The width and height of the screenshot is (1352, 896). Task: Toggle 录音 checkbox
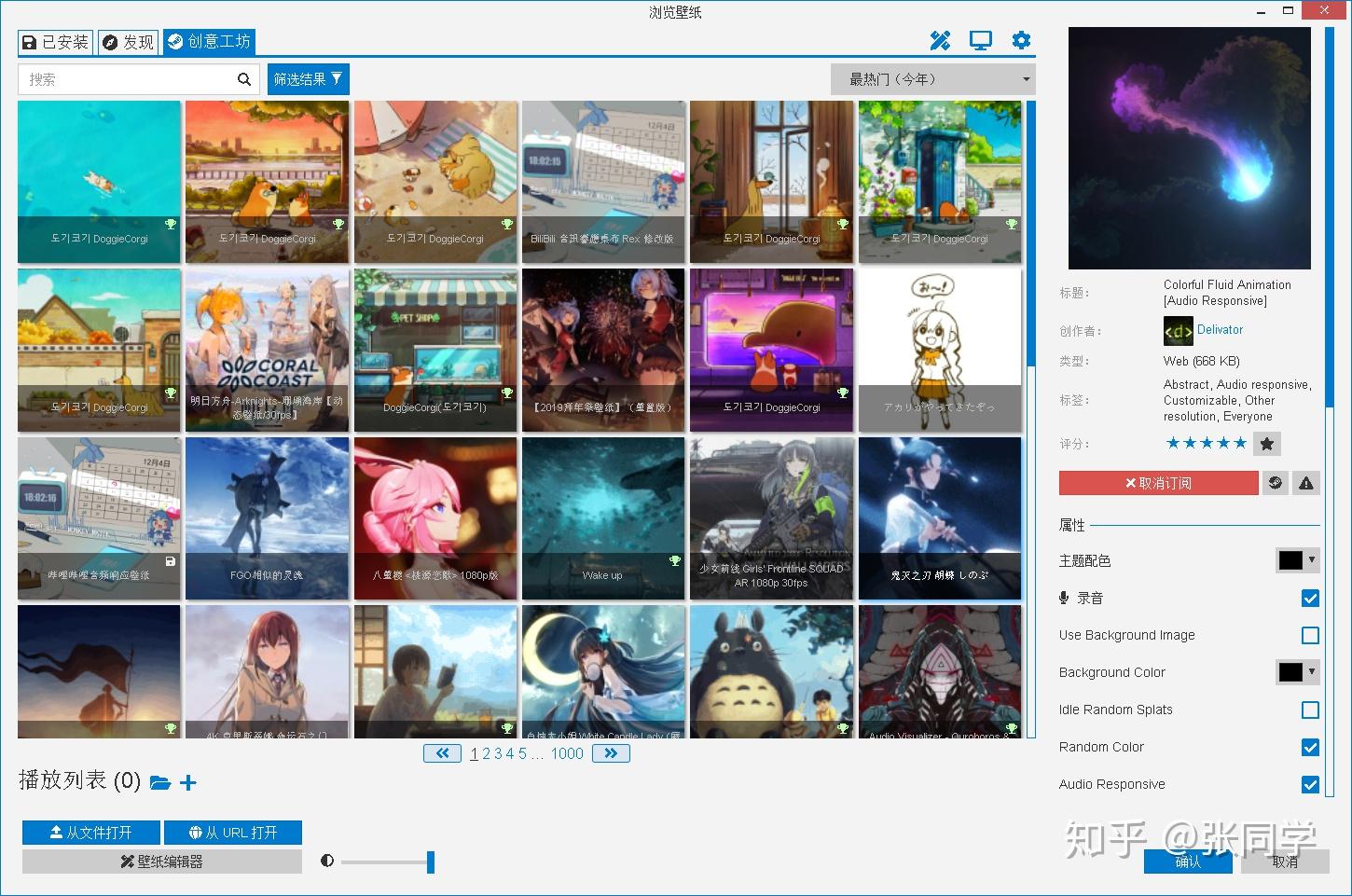pyautogui.click(x=1310, y=598)
